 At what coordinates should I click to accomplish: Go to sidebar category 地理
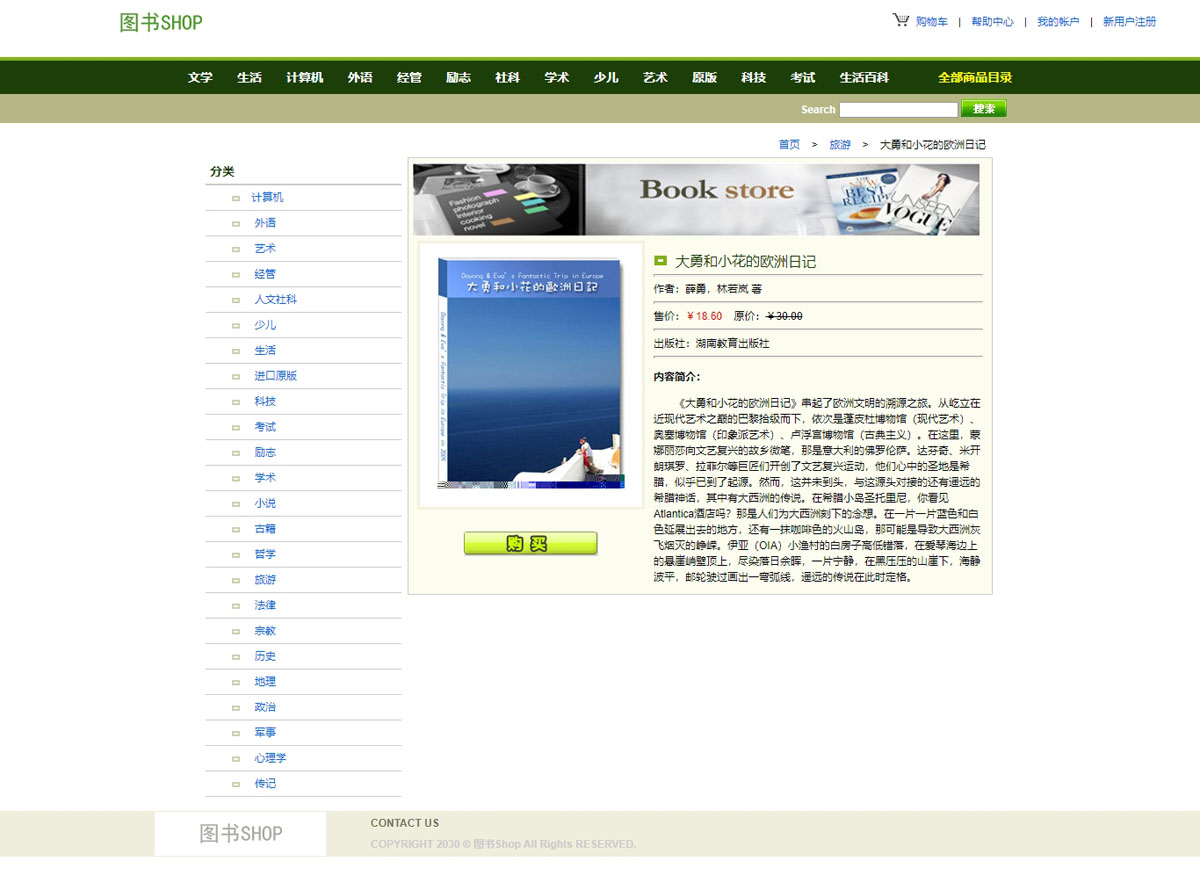point(265,682)
